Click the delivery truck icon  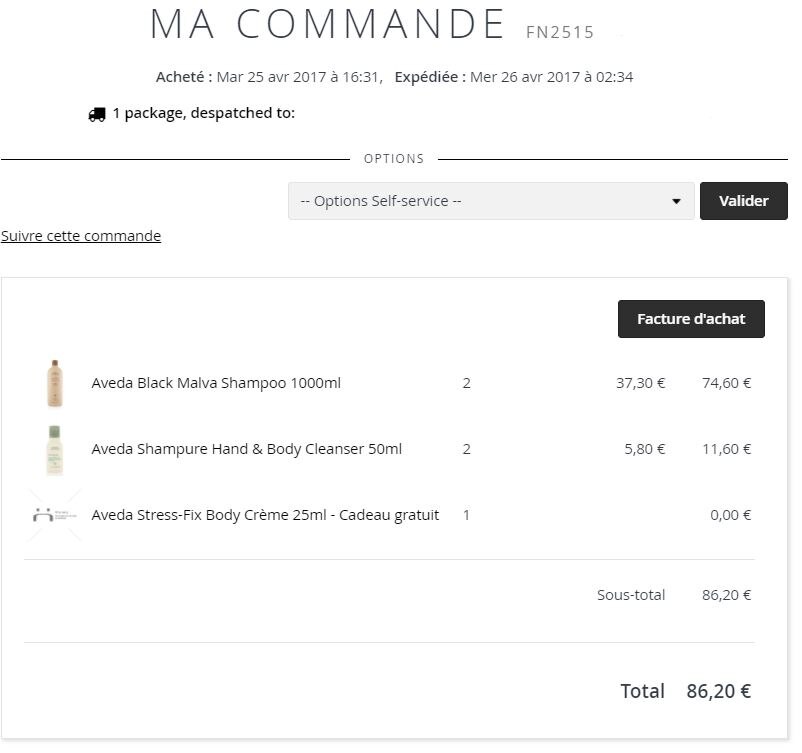(97, 114)
